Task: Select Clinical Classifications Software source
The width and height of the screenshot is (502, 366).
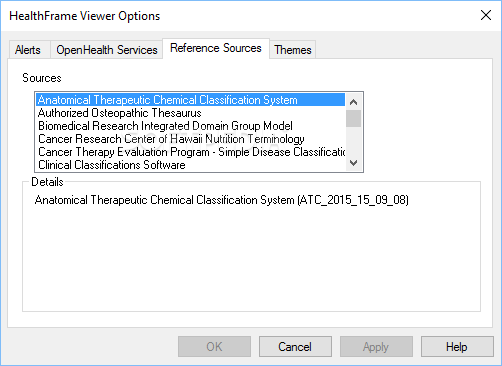Action: click(190, 165)
